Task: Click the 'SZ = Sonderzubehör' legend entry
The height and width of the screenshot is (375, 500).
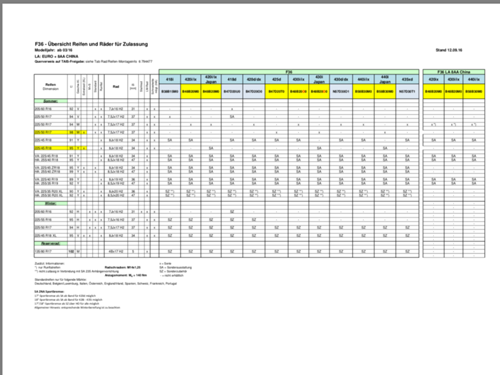Action: [x=173, y=271]
